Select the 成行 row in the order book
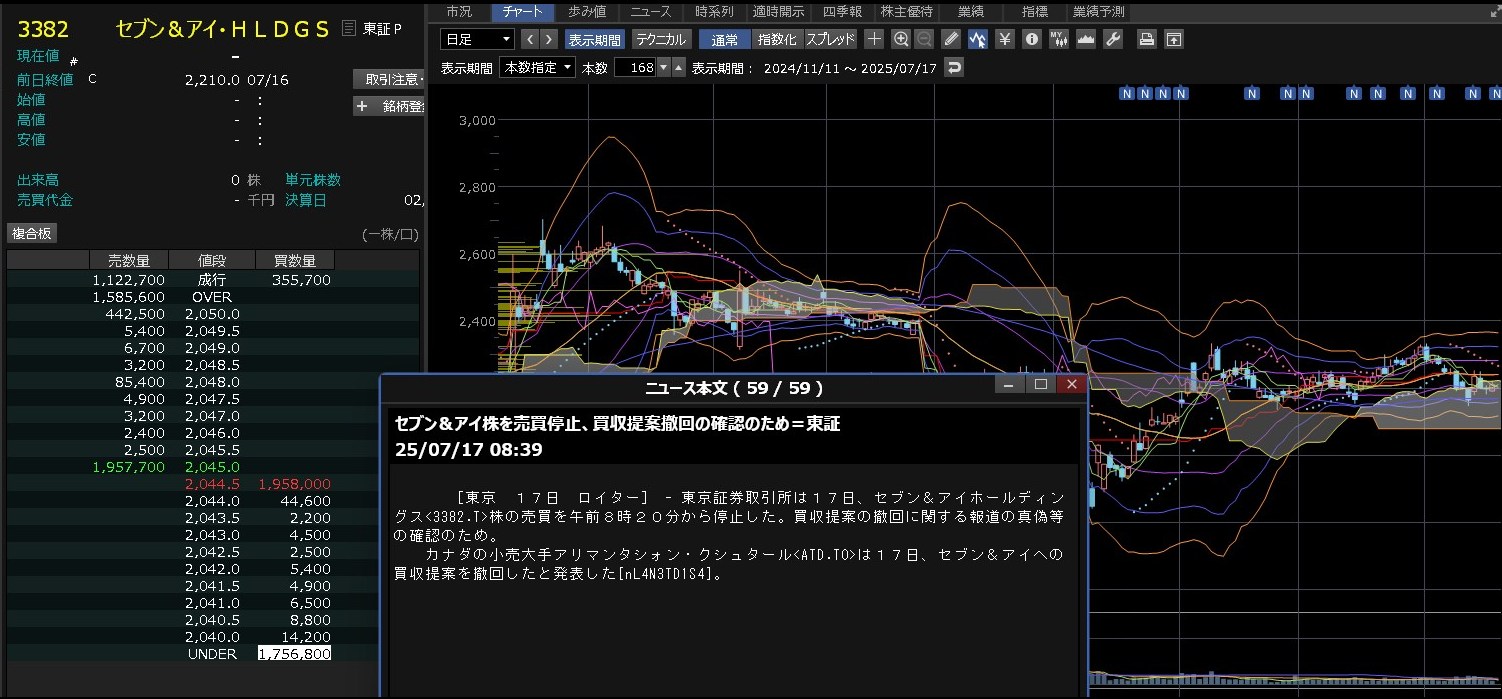 pyautogui.click(x=212, y=280)
